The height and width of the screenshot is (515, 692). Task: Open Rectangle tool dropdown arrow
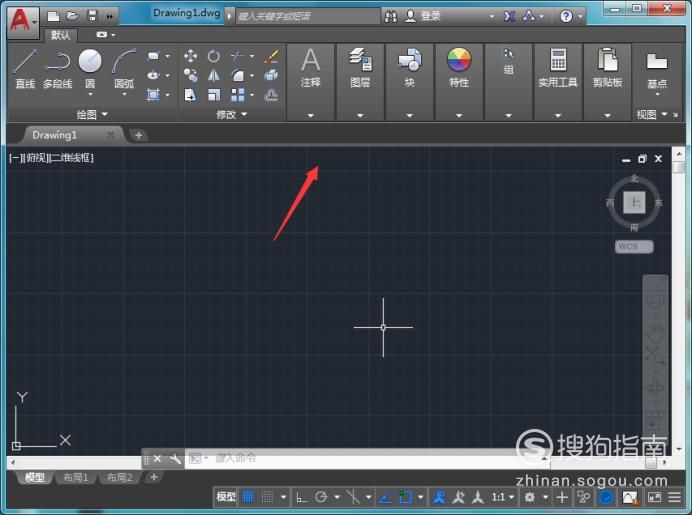pyautogui.click(x=168, y=56)
